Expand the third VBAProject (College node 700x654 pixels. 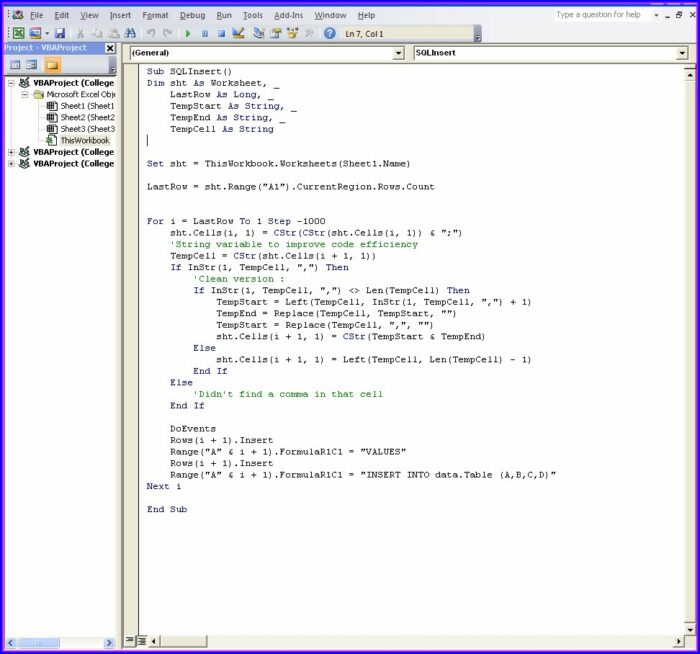click(x=11, y=163)
